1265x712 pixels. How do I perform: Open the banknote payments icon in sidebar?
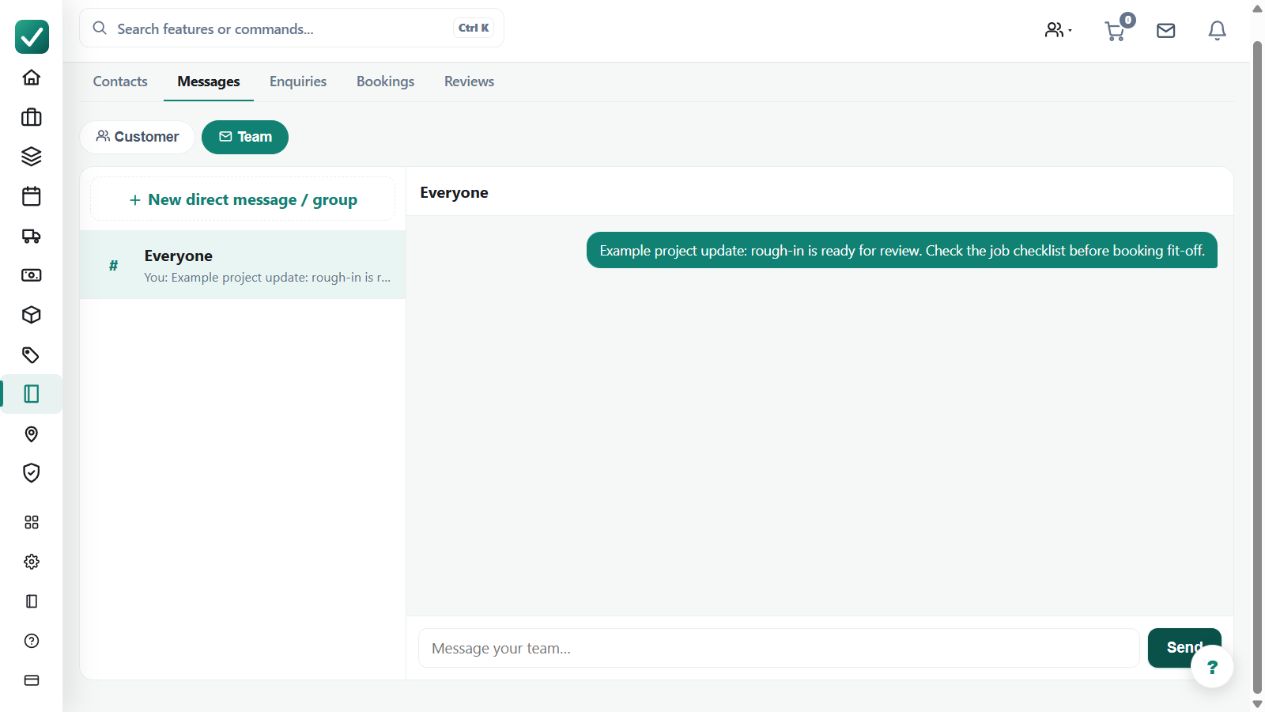31,275
